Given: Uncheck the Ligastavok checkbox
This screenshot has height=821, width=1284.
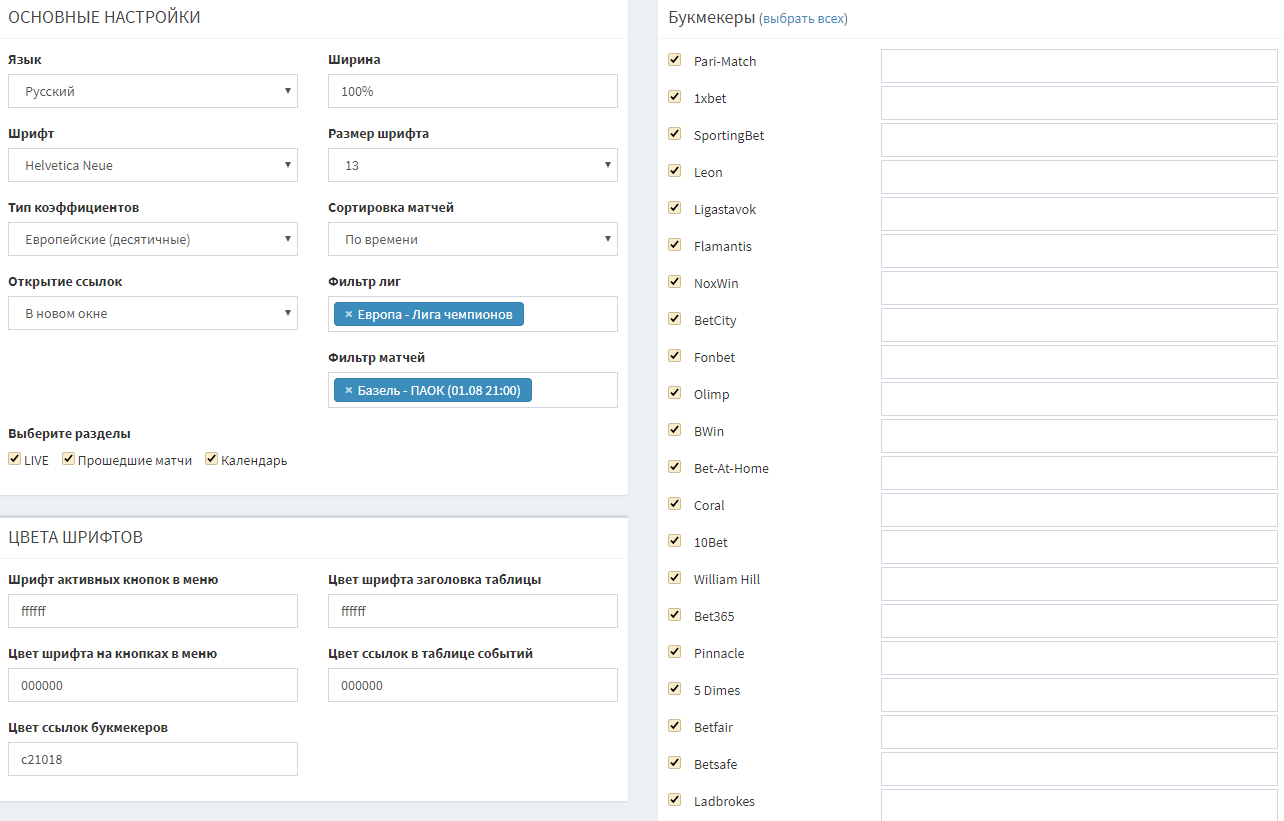Looking at the screenshot, I should coord(674,208).
